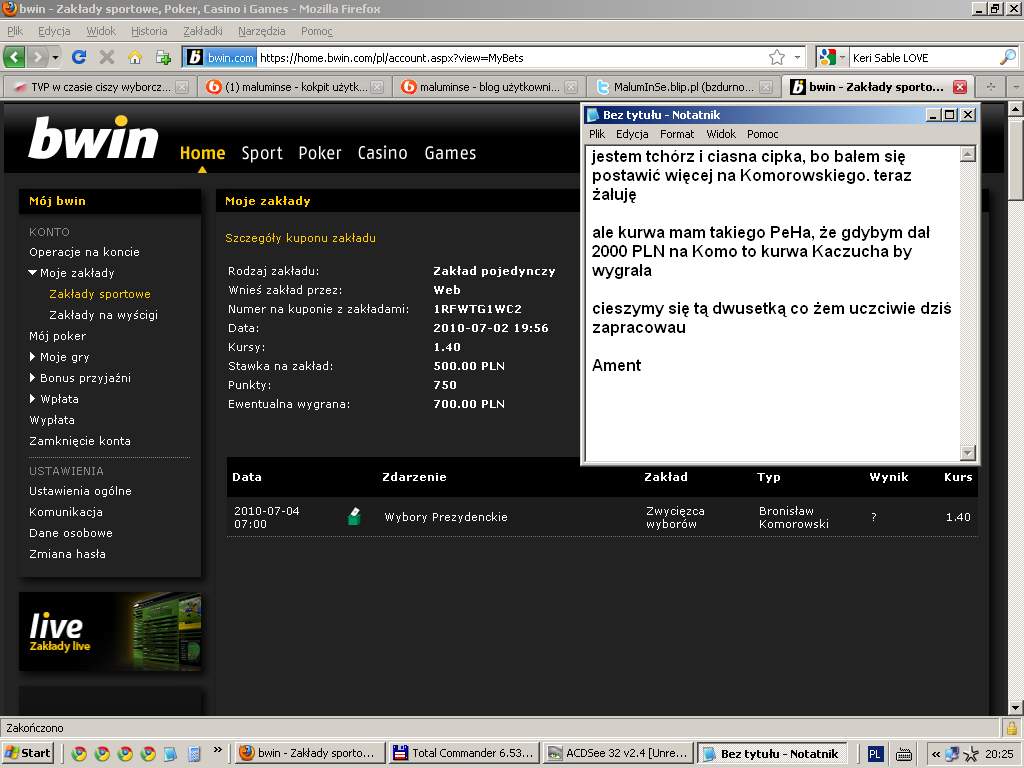This screenshot has height=768, width=1024.
Task: Switch to the MalumInSe.blip.pl tab
Action: (x=682, y=87)
